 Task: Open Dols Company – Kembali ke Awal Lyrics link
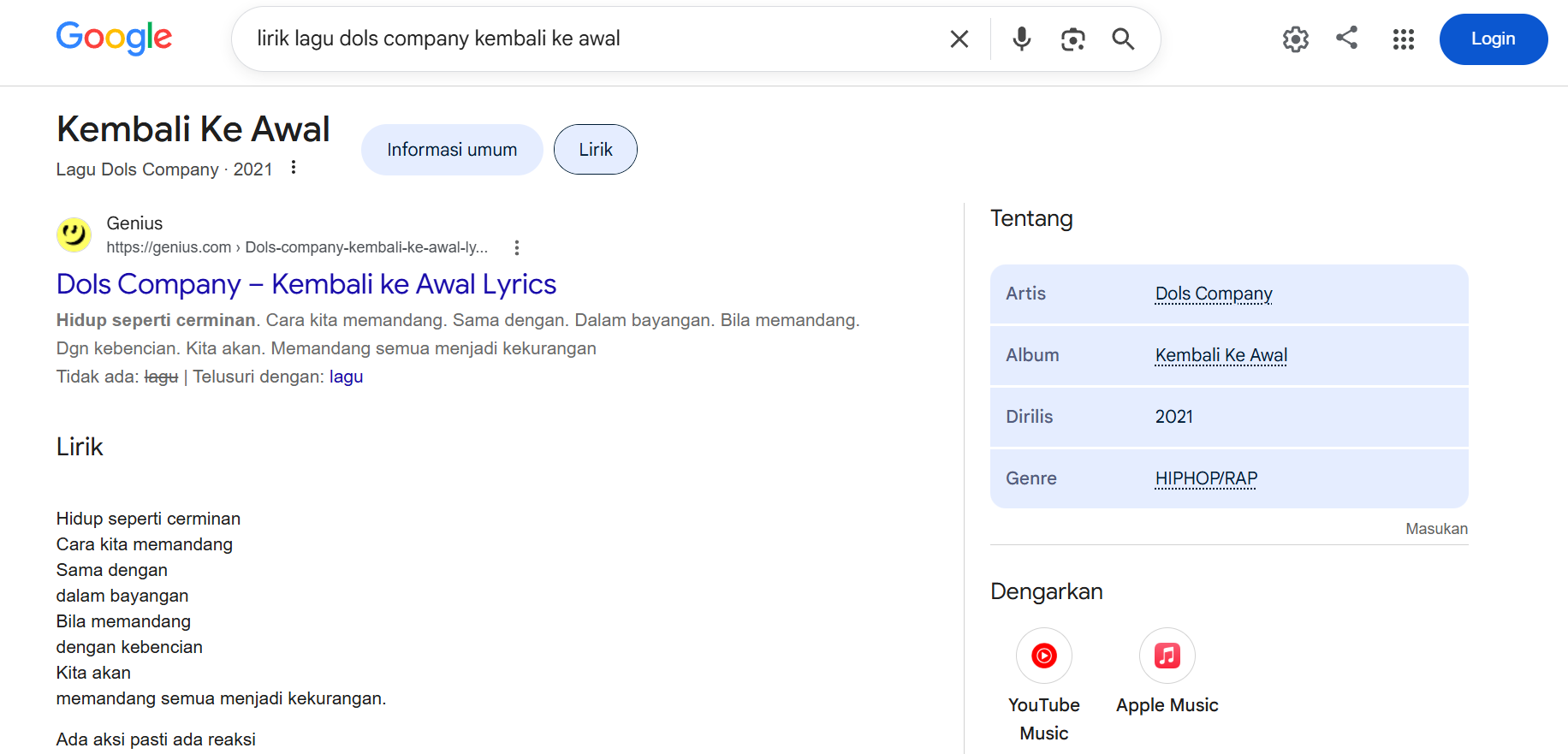(x=306, y=284)
